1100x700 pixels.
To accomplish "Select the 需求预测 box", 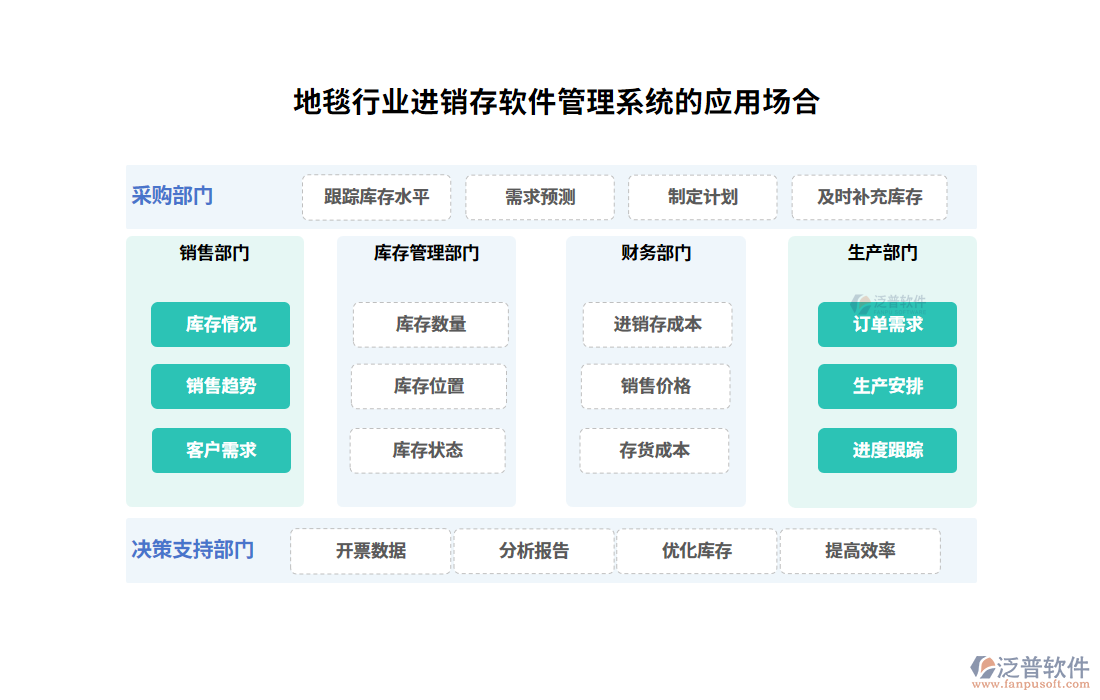I will click(540, 198).
